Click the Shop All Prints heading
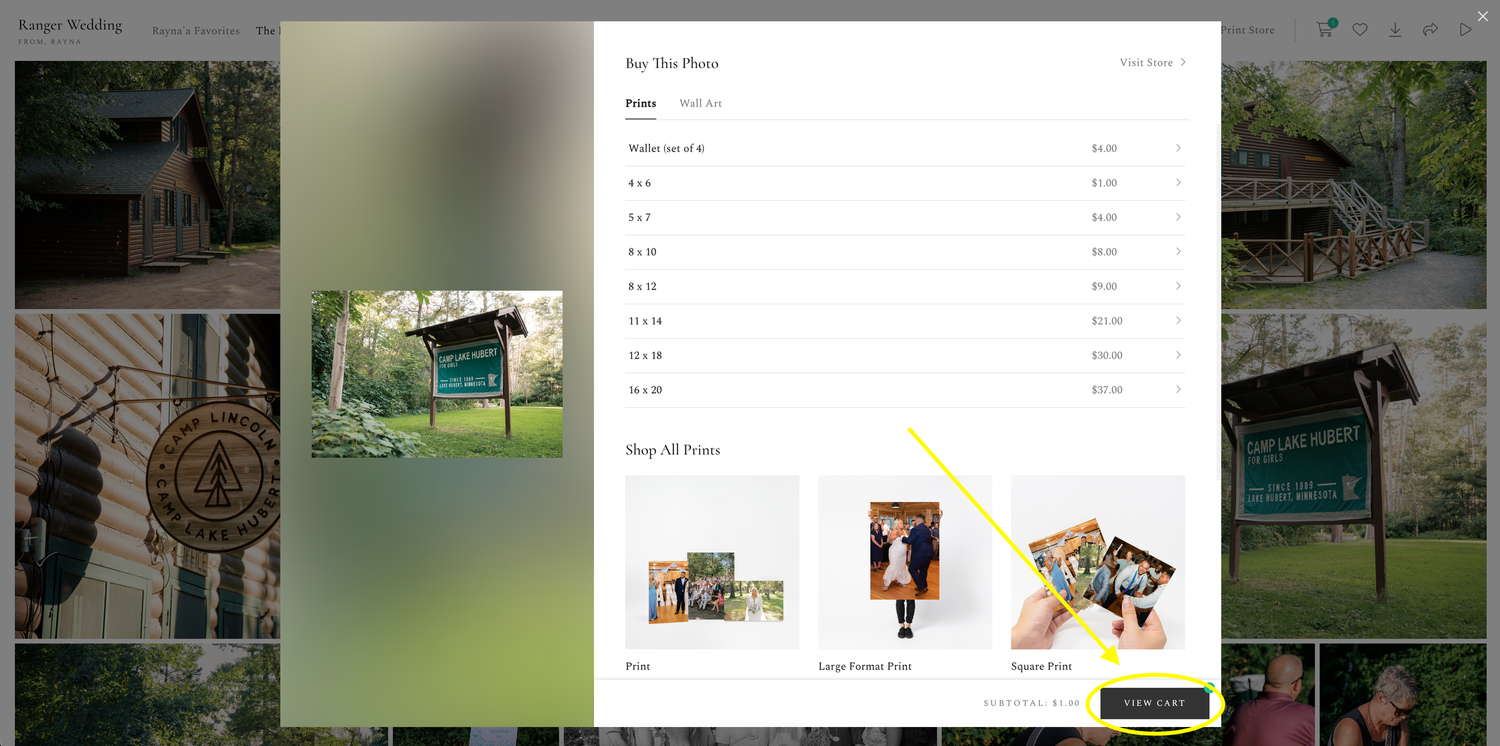Viewport: 1500px width, 746px height. 673,450
